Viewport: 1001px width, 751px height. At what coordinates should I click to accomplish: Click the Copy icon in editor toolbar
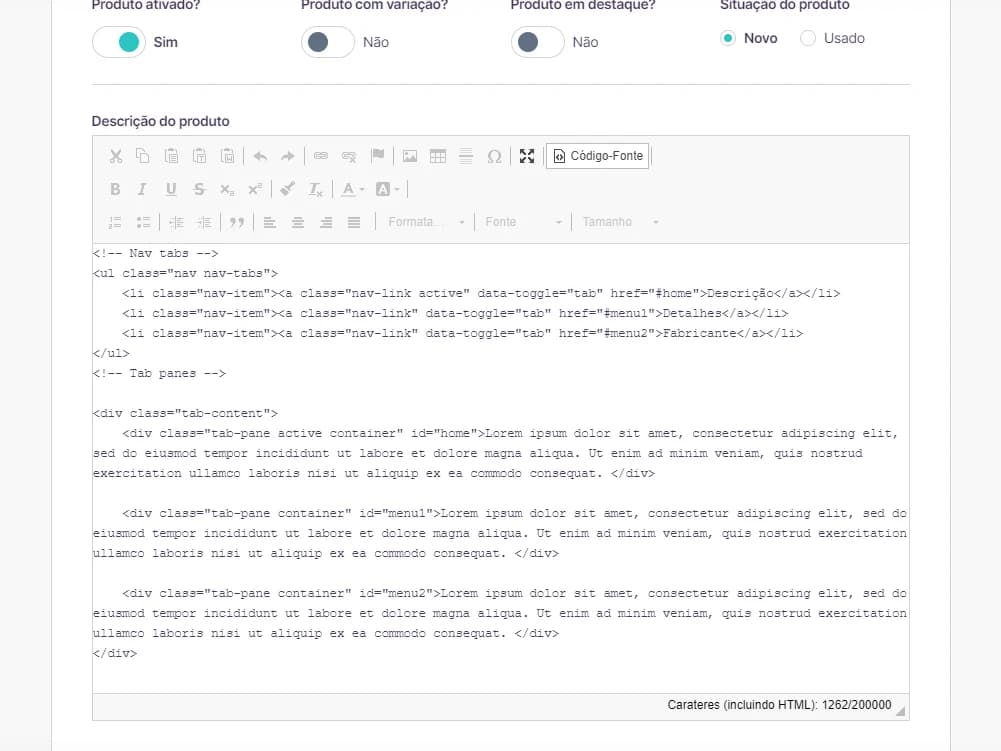[142, 156]
